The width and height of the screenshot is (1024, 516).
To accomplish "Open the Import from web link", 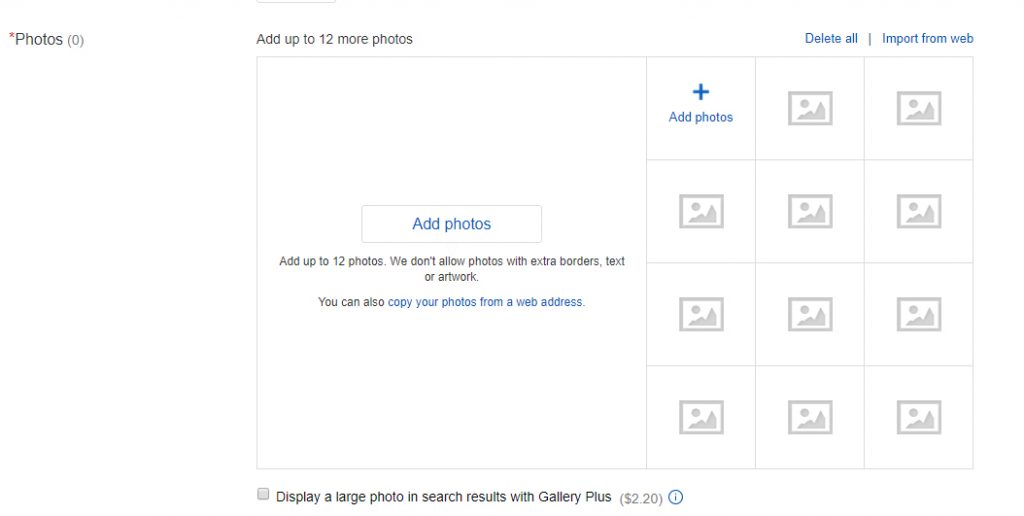I will (x=927, y=39).
